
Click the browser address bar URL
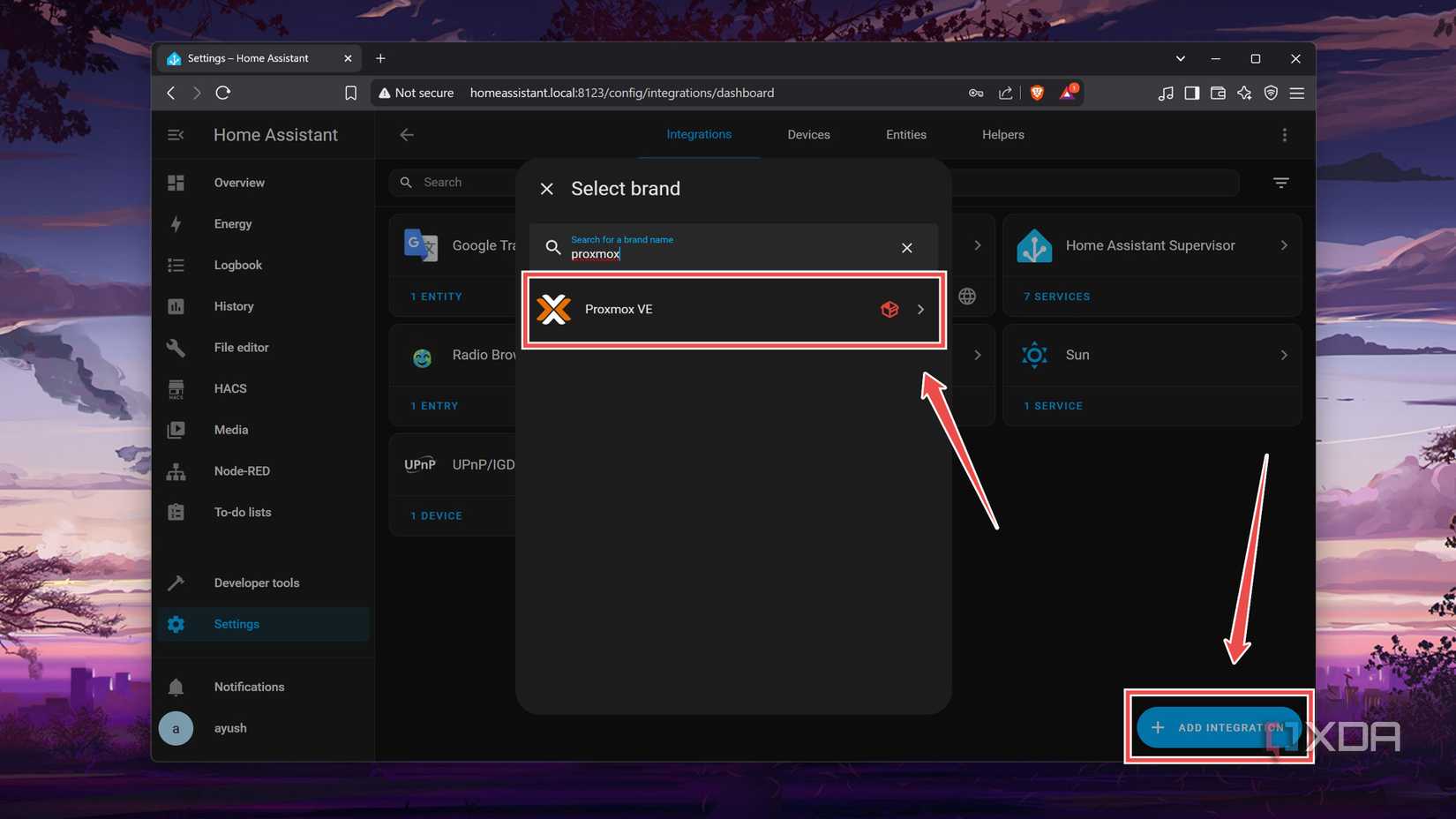tap(621, 93)
